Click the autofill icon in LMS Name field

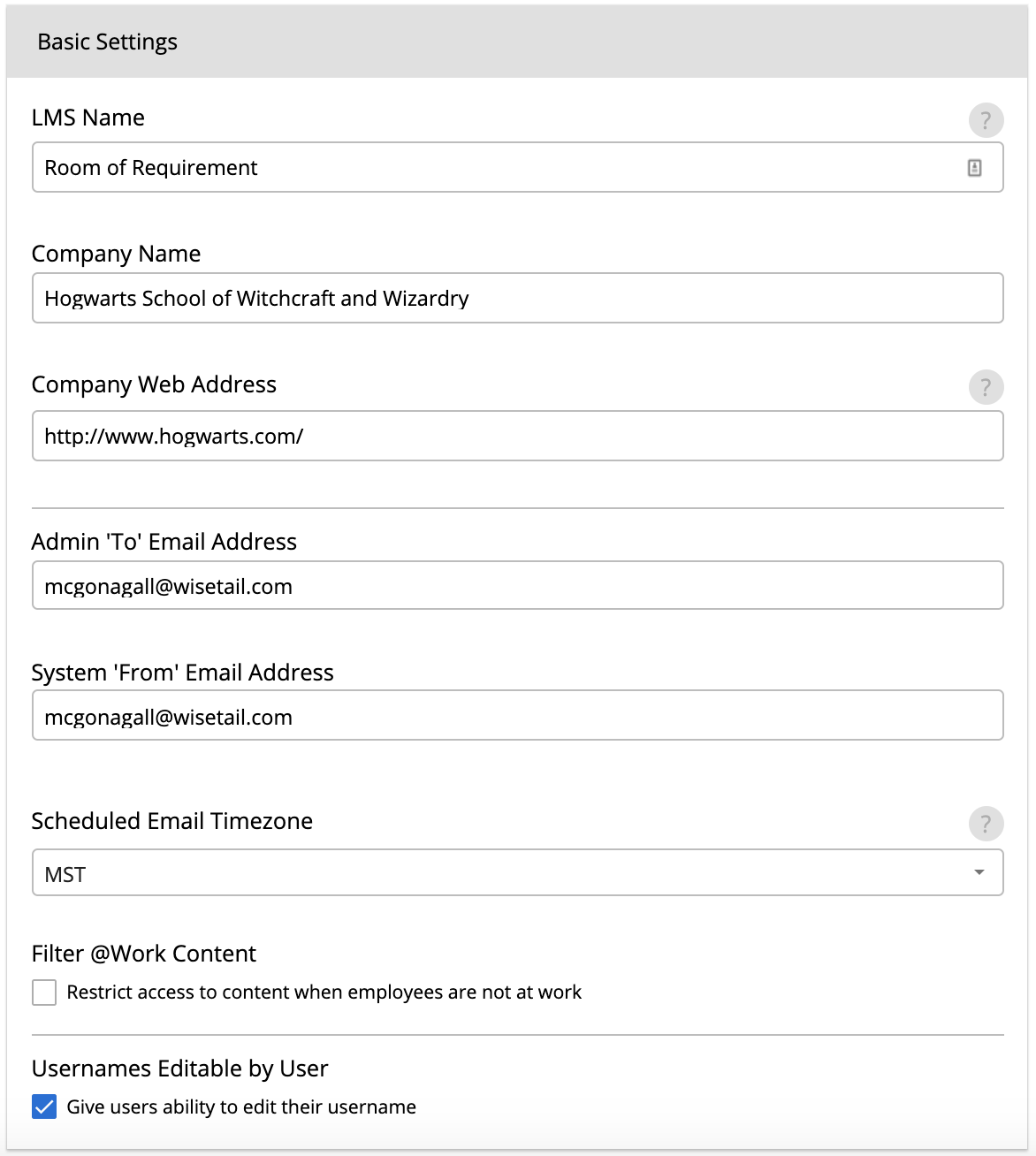974,167
